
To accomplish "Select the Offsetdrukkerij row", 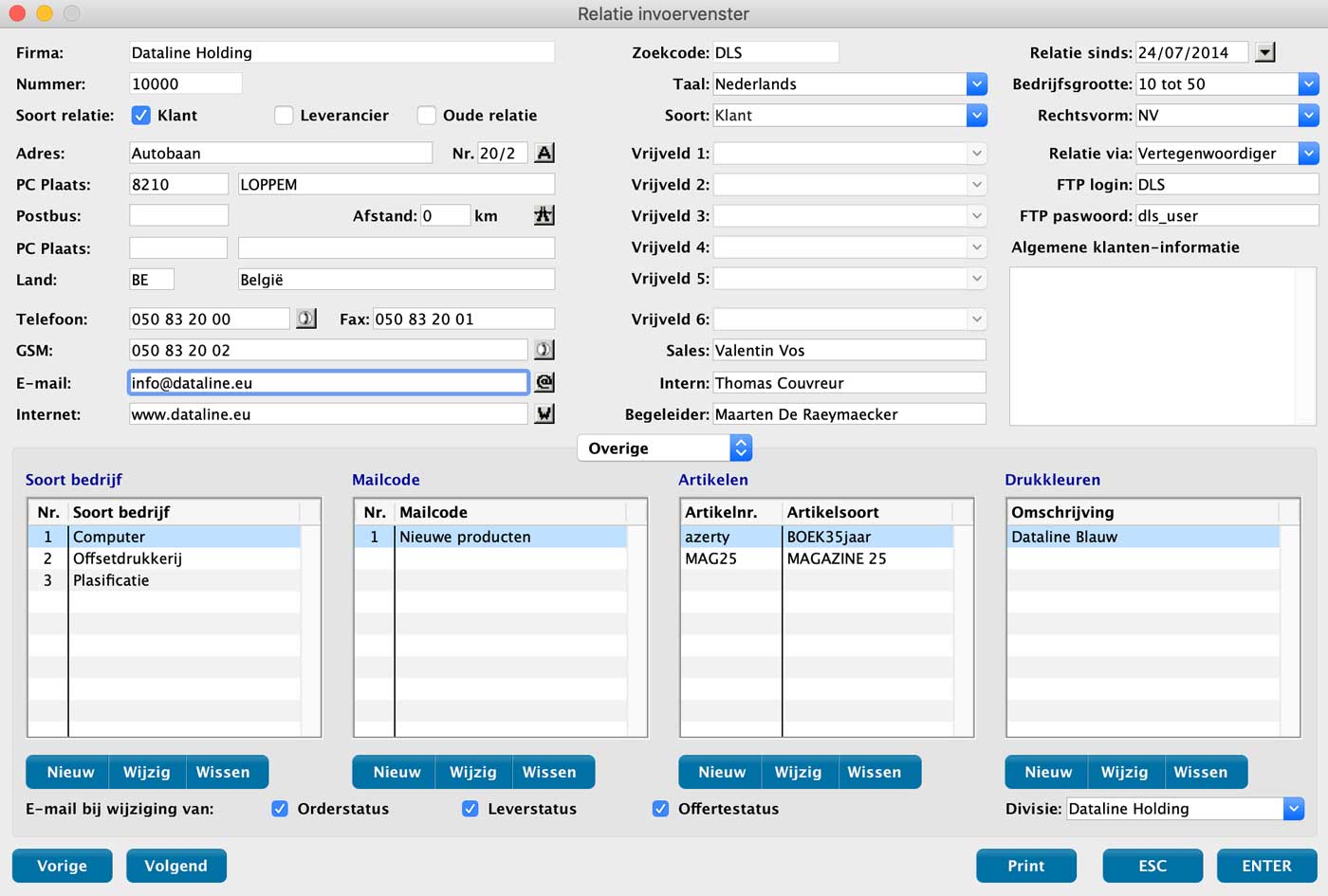I will point(165,558).
